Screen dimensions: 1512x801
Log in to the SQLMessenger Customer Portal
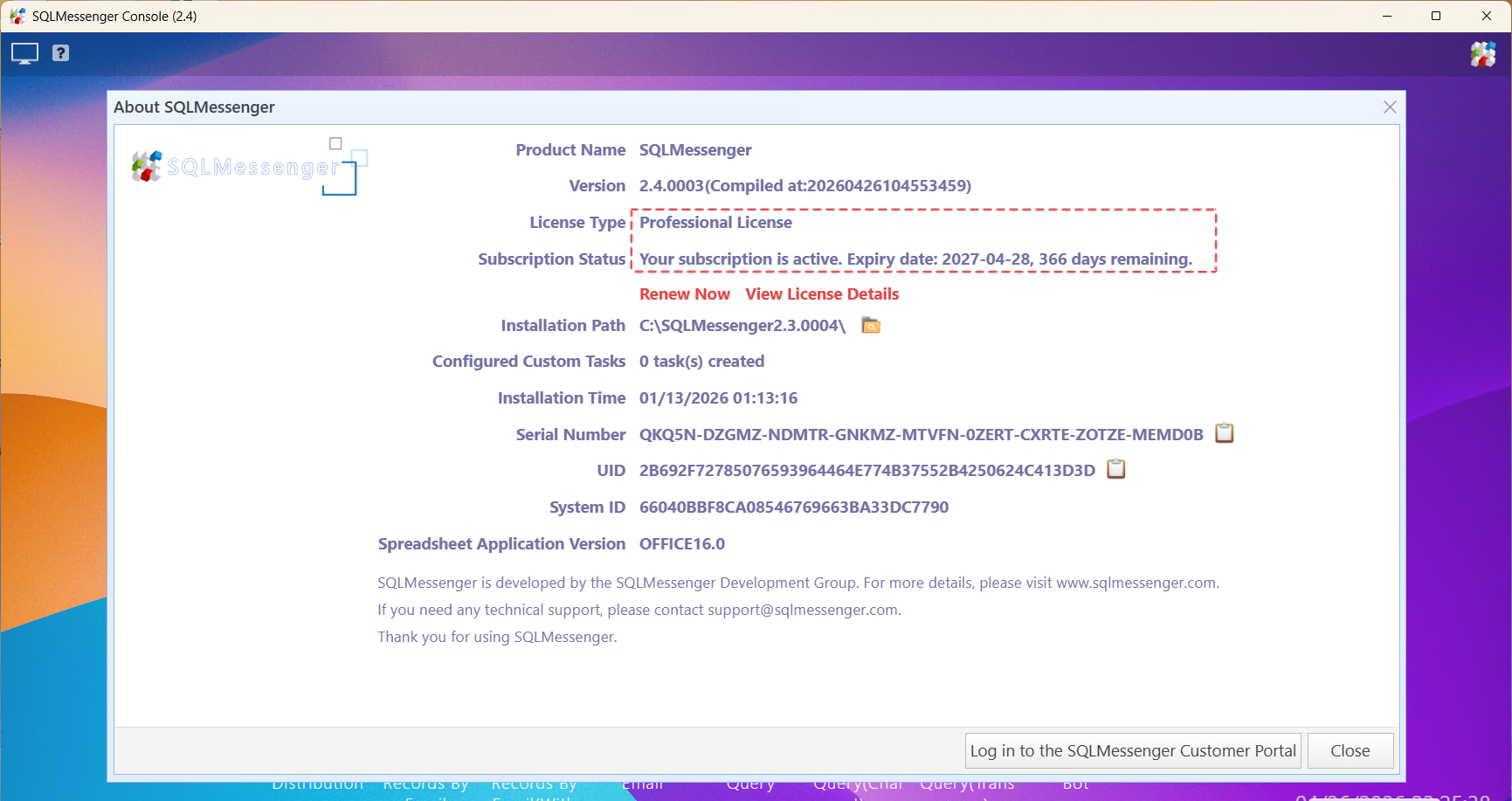tap(1133, 750)
